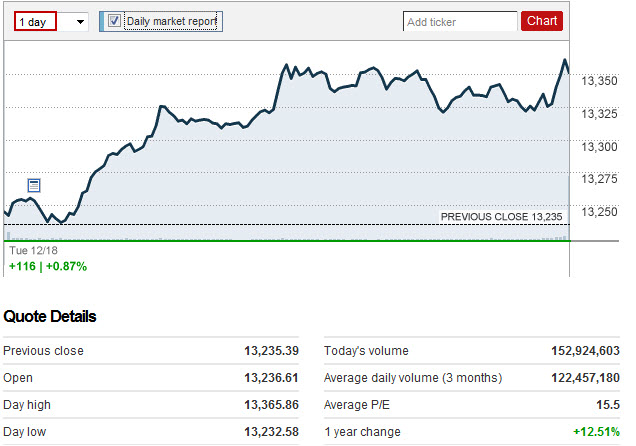
Task: Open the 1 day time range dropdown
Action: (51, 21)
